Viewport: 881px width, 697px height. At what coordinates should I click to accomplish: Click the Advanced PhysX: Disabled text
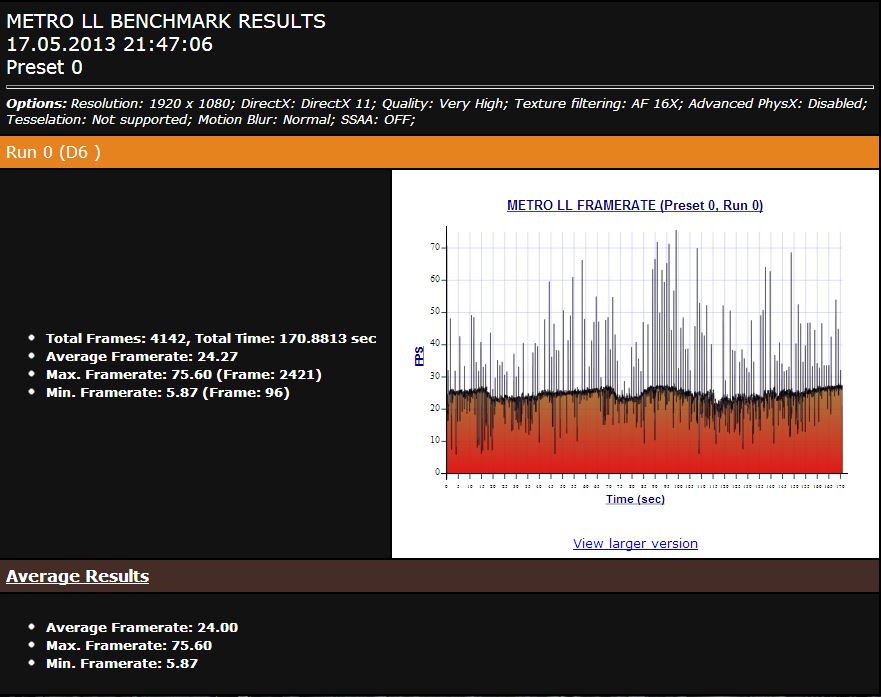point(776,104)
